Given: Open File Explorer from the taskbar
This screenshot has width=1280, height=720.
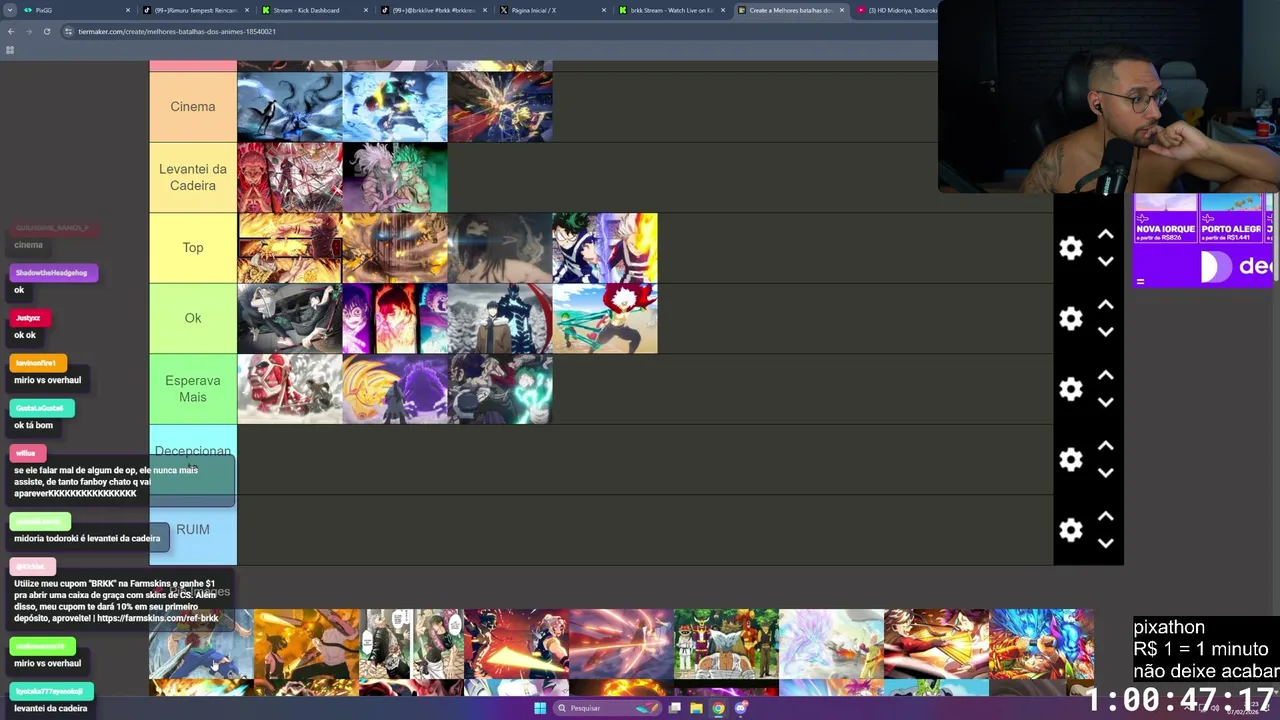Looking at the screenshot, I should point(696,708).
